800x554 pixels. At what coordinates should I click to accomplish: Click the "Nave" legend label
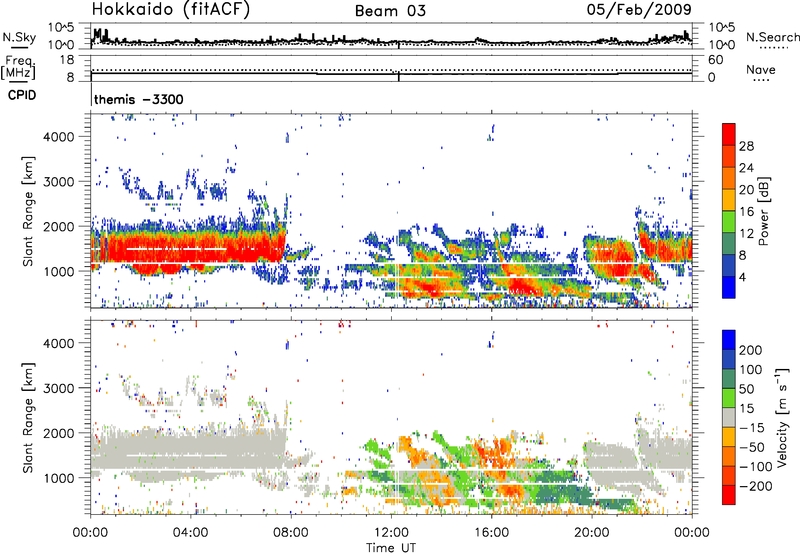[x=760, y=69]
